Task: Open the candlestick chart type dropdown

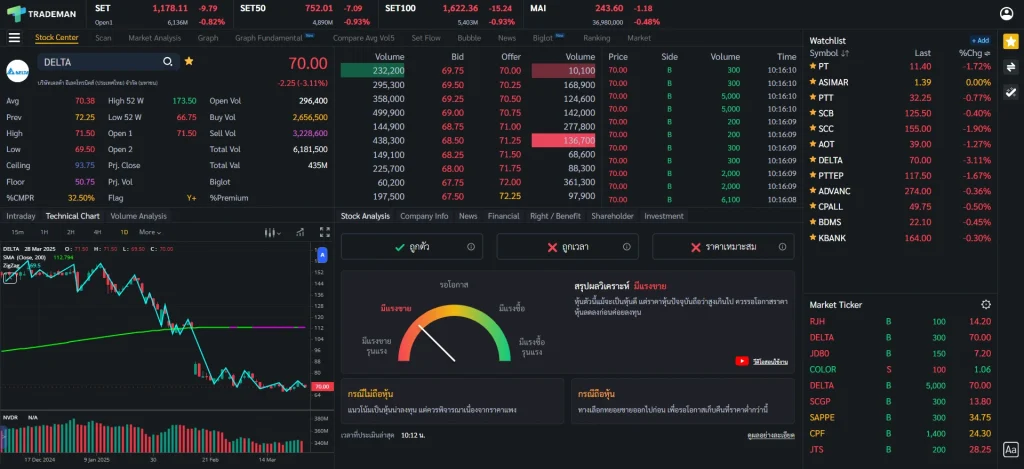Action: click(270, 232)
